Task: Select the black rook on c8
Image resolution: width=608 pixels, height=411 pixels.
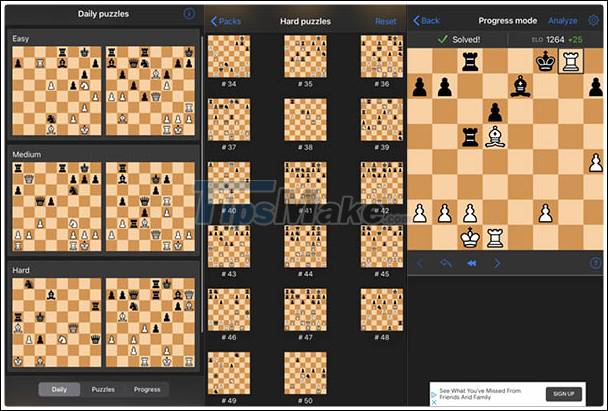Action: 470,61
